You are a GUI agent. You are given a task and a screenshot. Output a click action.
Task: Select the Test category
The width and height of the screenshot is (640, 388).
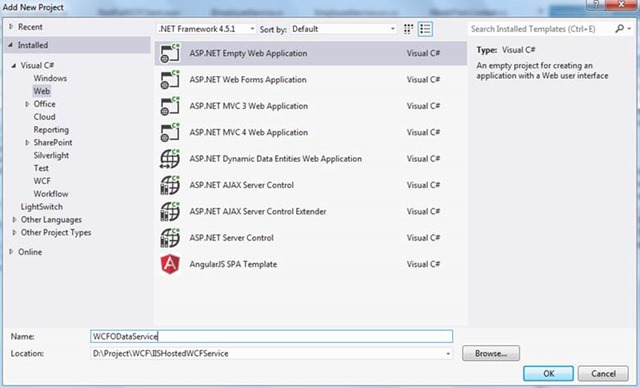click(x=41, y=168)
